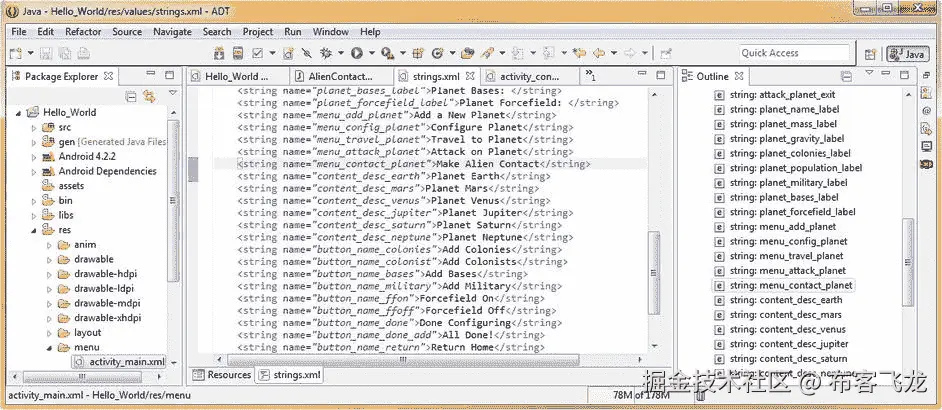Open the Project menu
This screenshot has height=410, width=942.
[x=258, y=32]
